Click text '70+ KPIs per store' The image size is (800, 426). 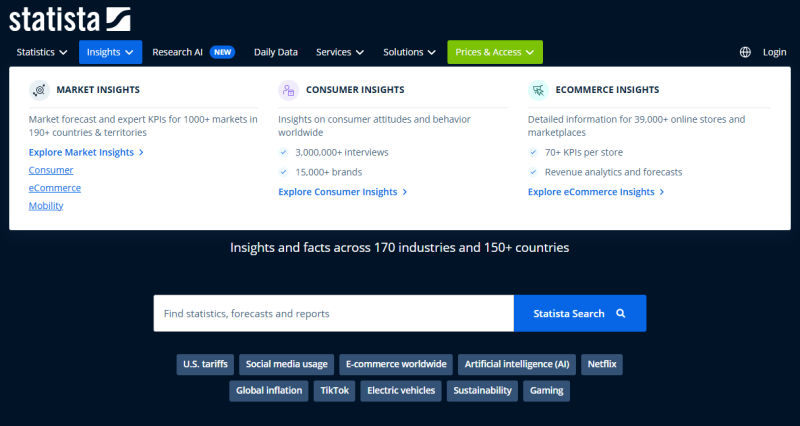click(x=584, y=152)
